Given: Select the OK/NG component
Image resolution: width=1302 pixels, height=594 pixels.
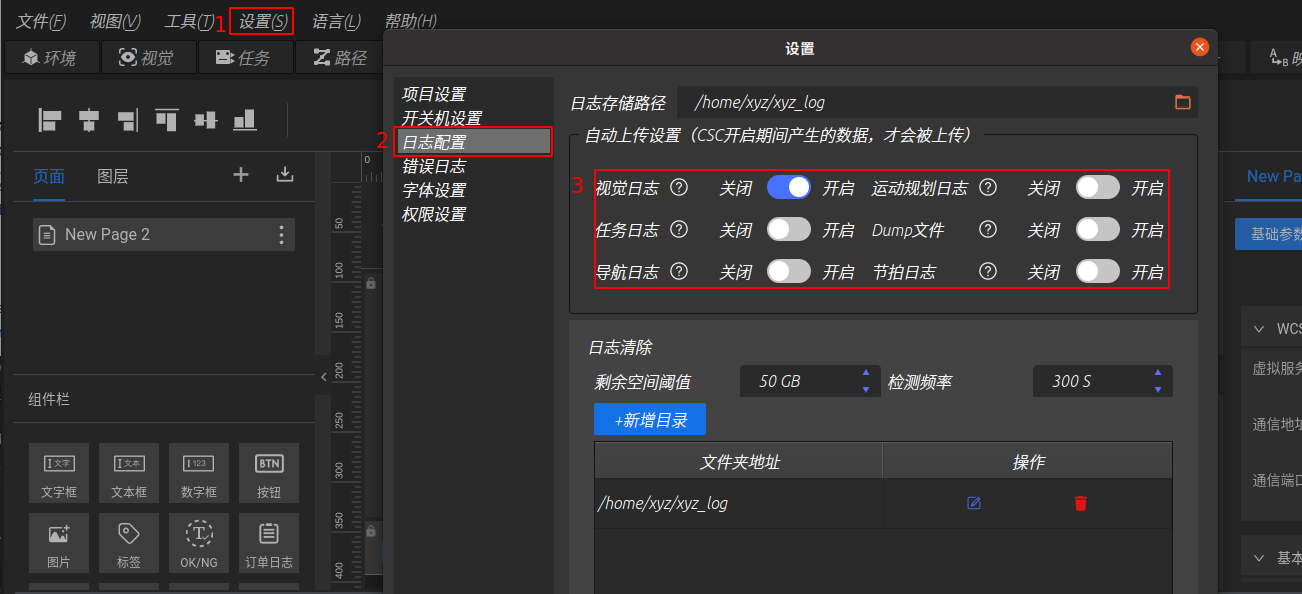Looking at the screenshot, I should pyautogui.click(x=199, y=543).
